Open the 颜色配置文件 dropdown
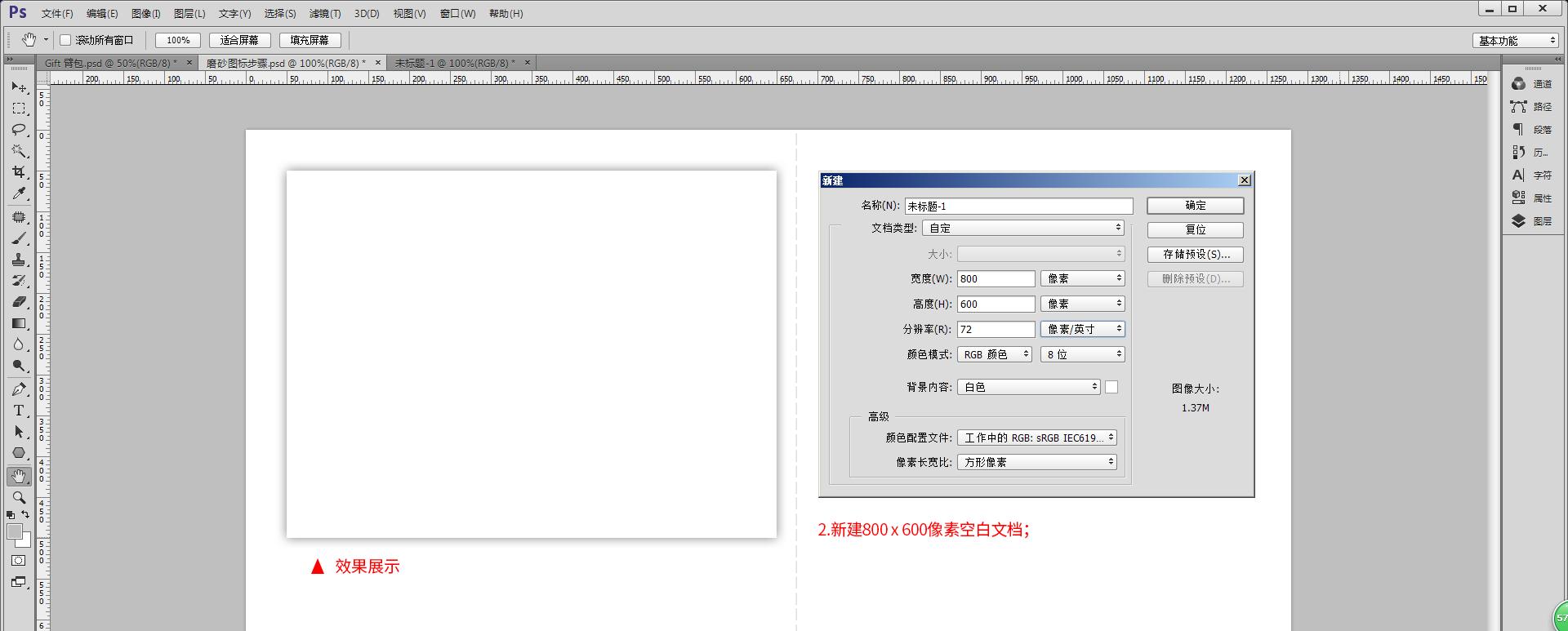Image resolution: width=1568 pixels, height=631 pixels. [x=1037, y=438]
